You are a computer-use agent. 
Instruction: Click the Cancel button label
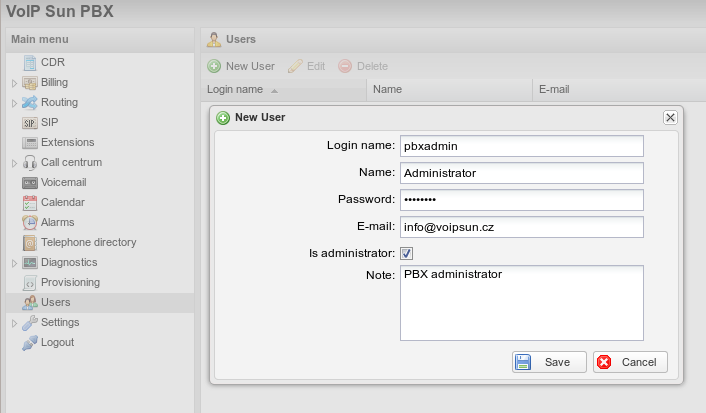pos(639,362)
